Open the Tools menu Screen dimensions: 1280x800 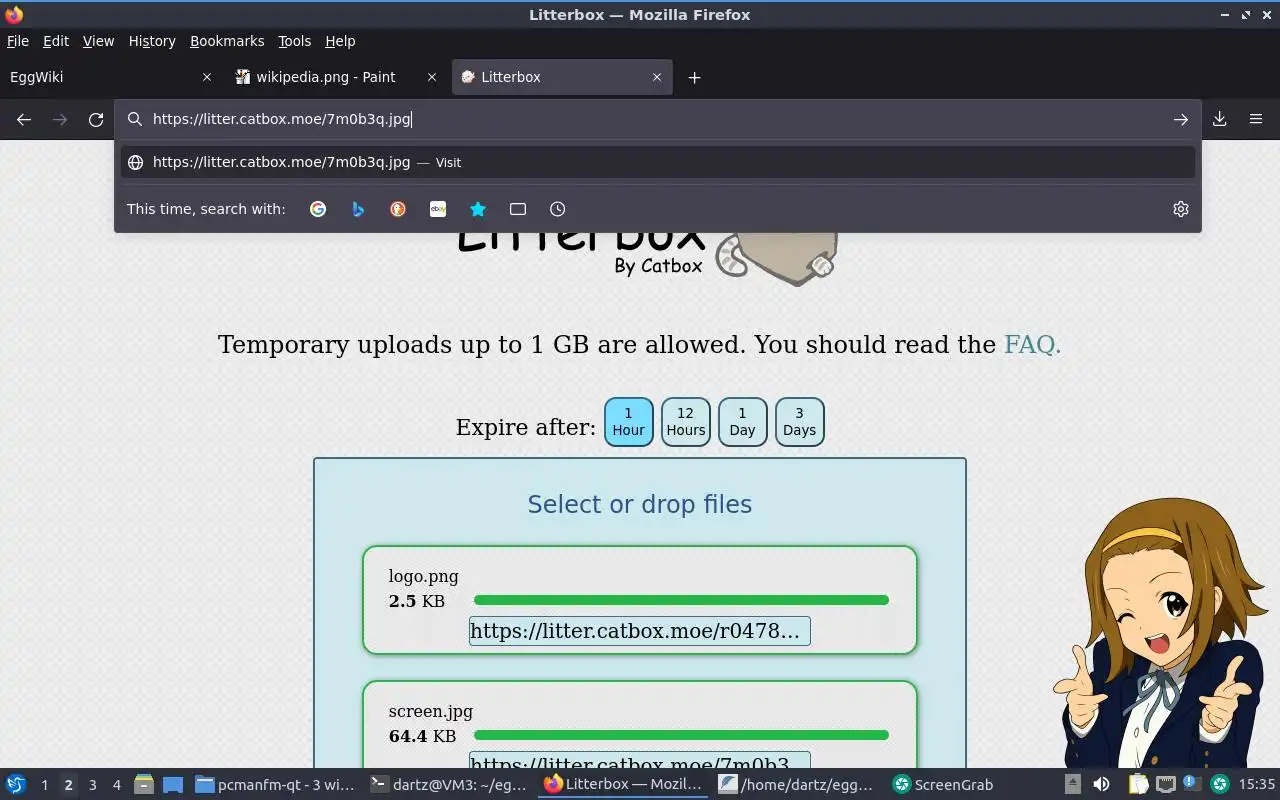(x=294, y=41)
